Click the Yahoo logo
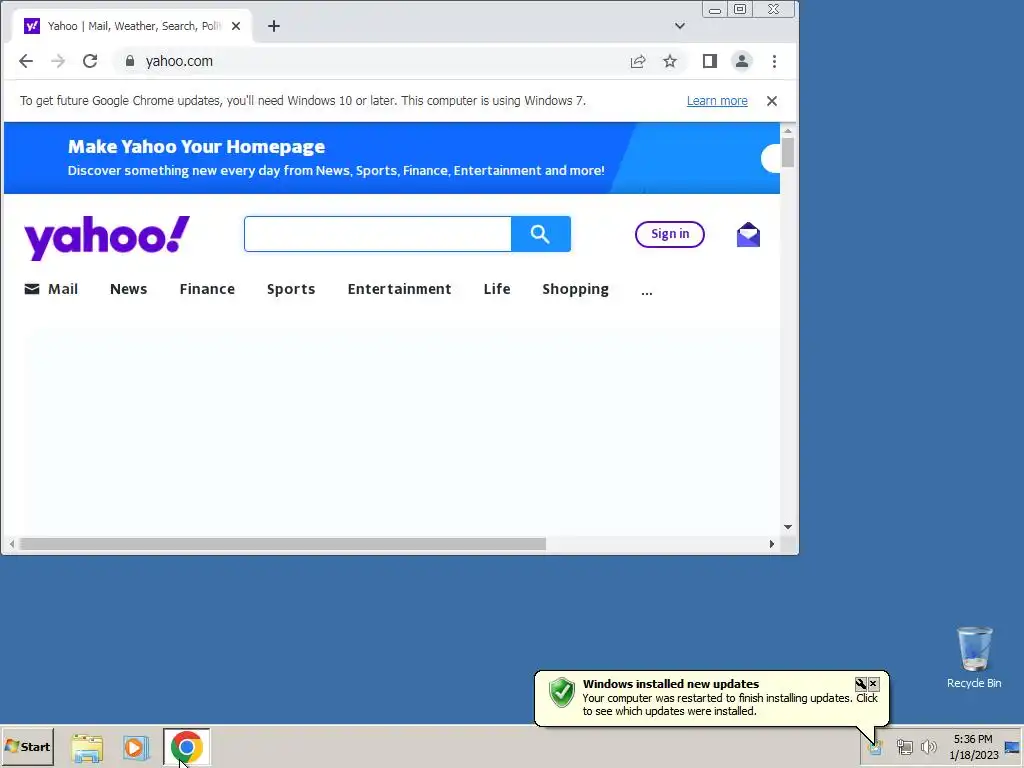This screenshot has height=768, width=1024. click(x=107, y=237)
